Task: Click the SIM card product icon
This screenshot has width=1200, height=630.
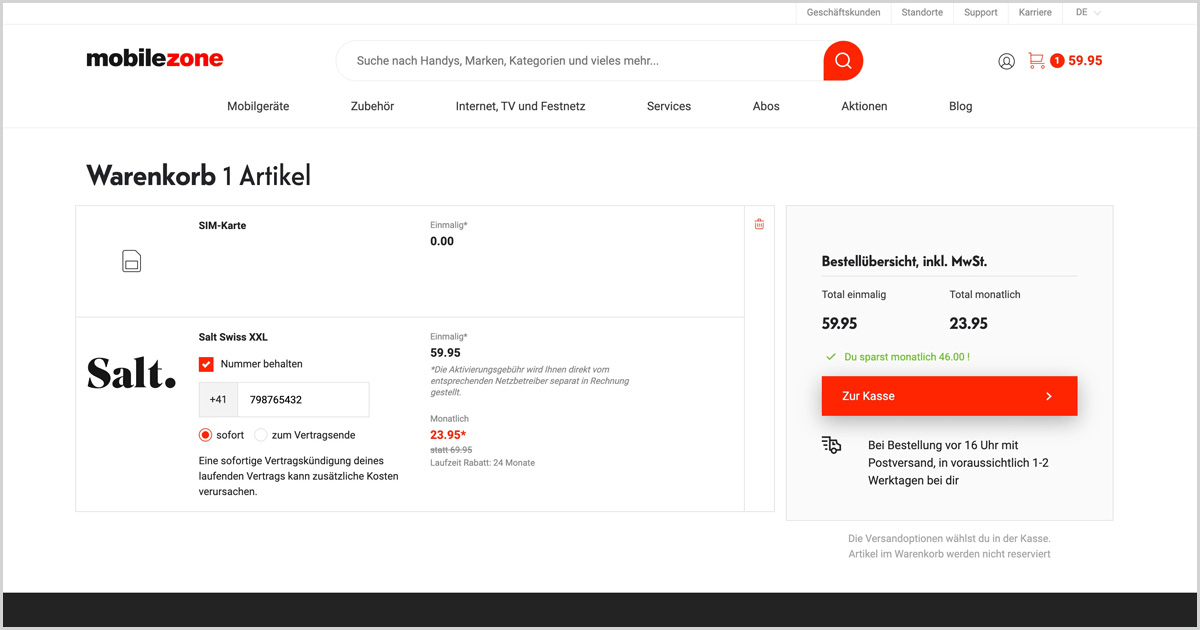Action: point(131,262)
